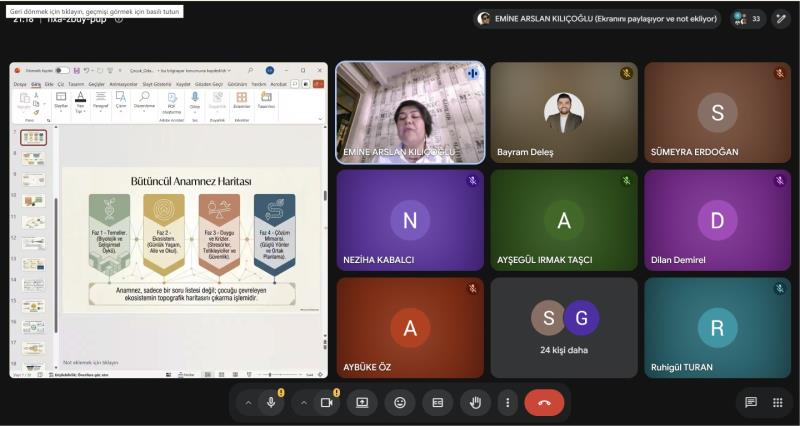Click the slide editor vertical scrollbar

[x=324, y=196]
